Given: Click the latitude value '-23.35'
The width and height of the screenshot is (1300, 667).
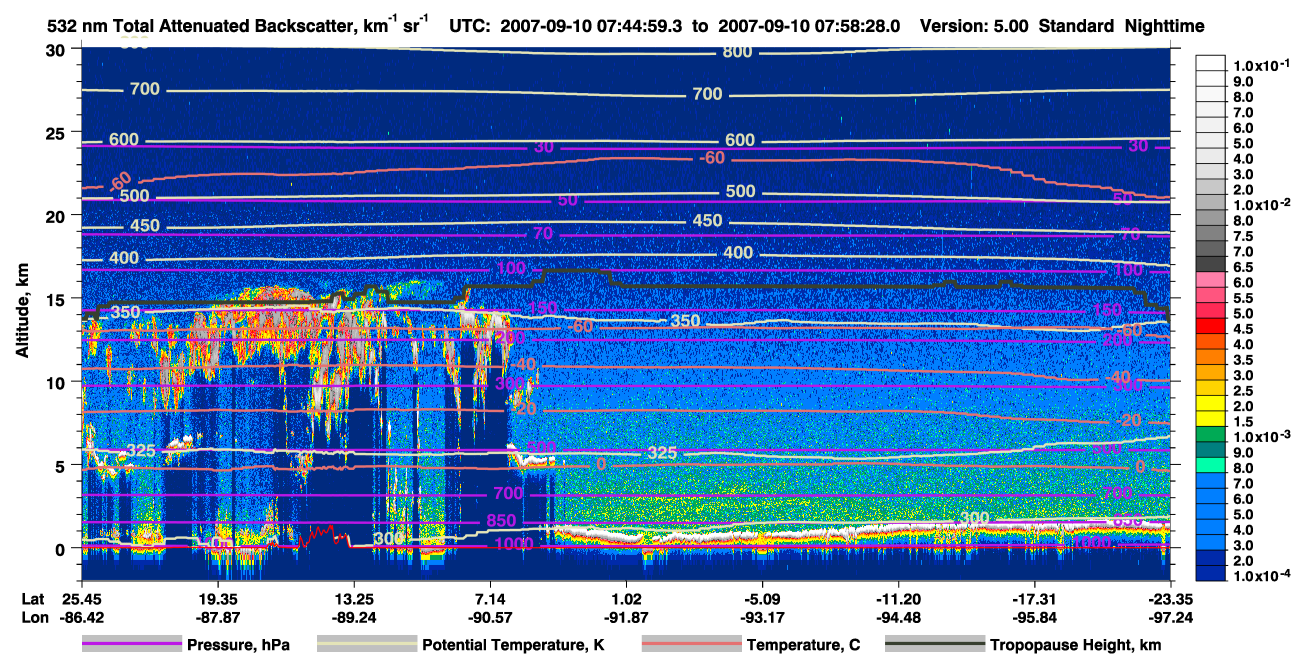Looking at the screenshot, I should coord(1171,599).
